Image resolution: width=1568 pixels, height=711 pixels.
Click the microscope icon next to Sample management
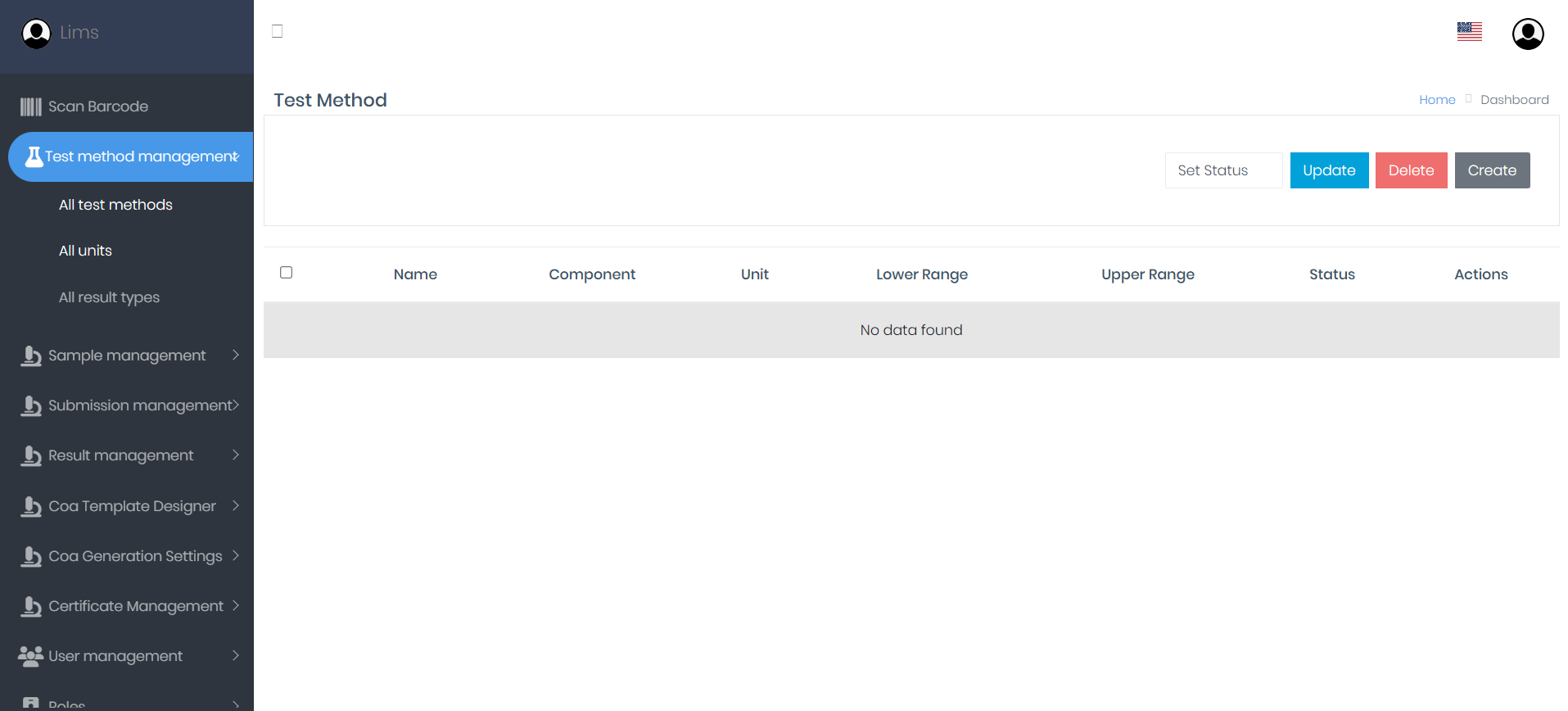tap(31, 355)
